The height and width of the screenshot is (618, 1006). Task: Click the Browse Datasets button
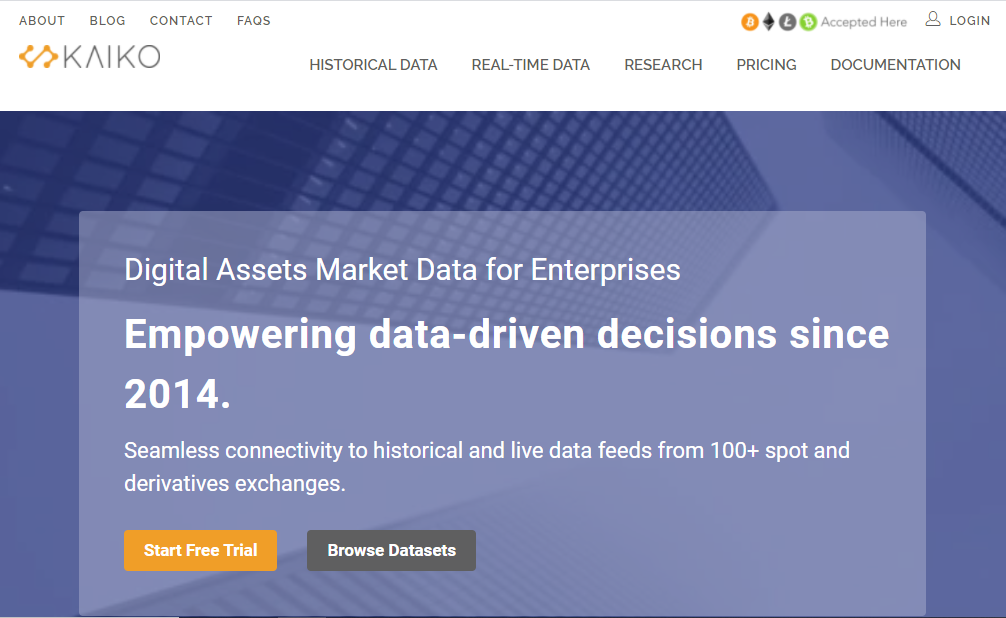[x=391, y=550]
